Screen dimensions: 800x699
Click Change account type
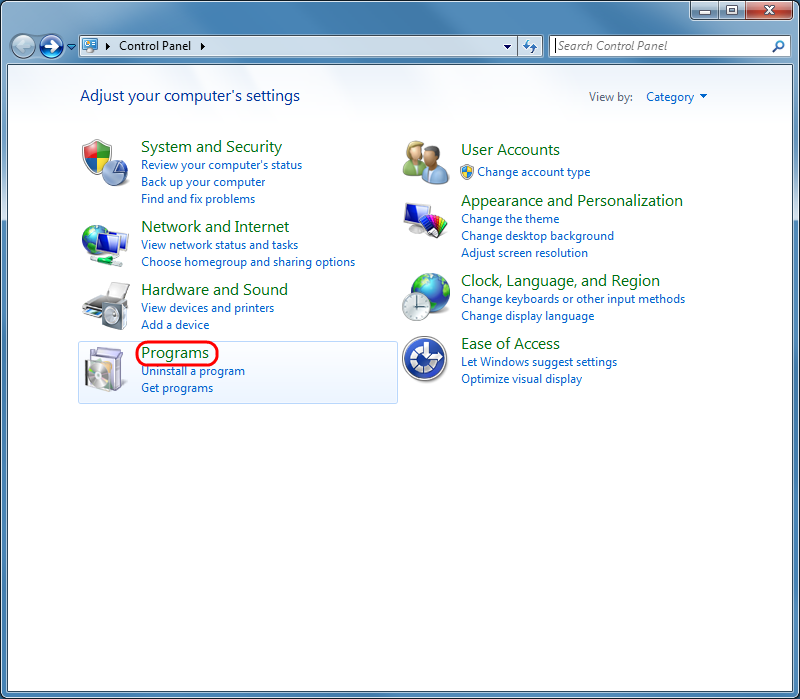coord(534,172)
